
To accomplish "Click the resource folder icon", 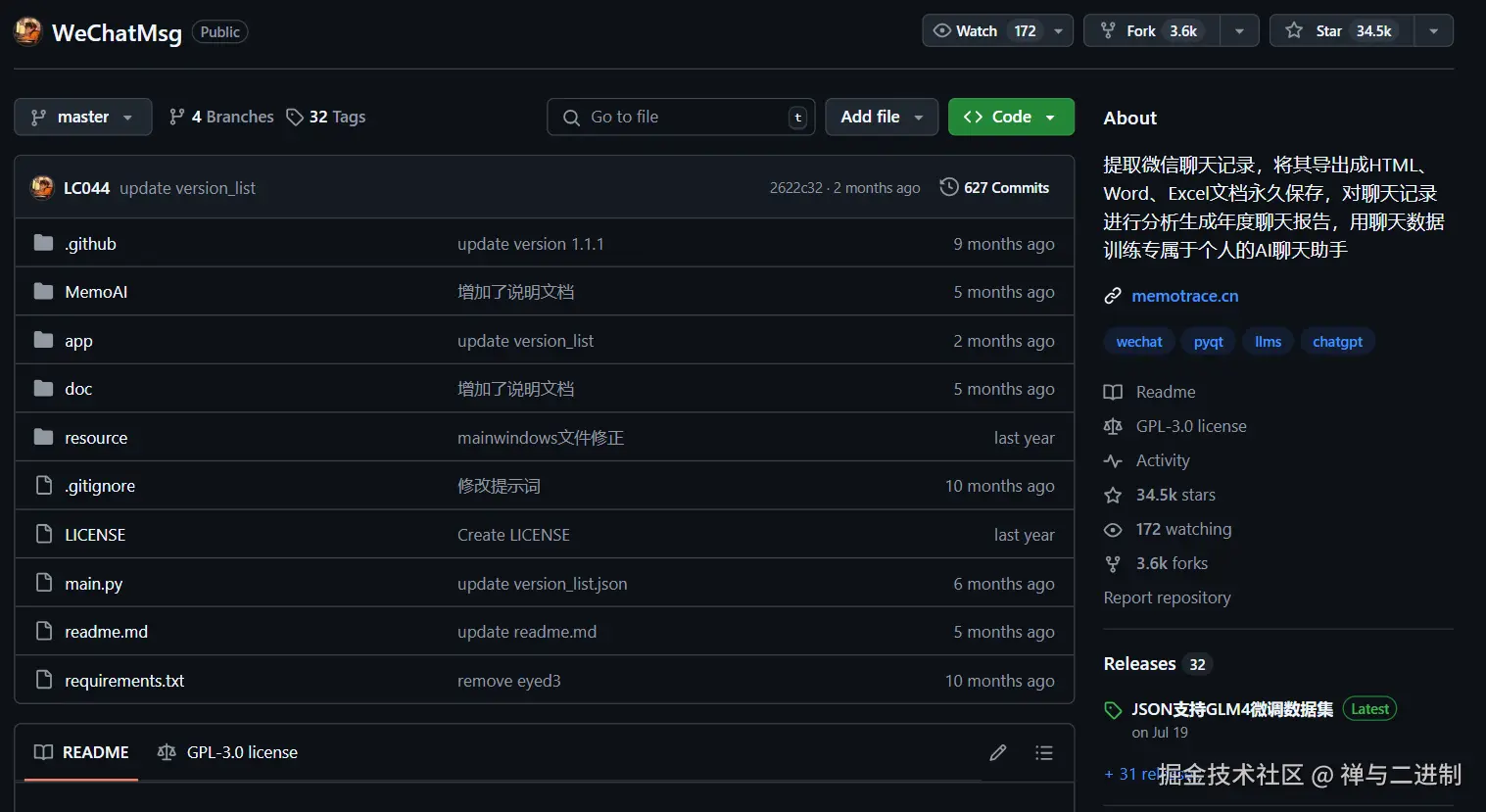I will pyautogui.click(x=43, y=437).
